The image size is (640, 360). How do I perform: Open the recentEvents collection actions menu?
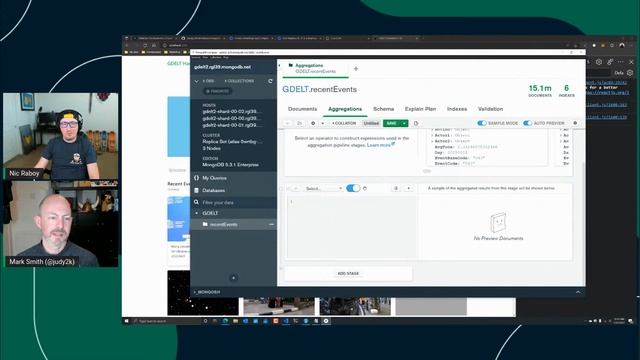coord(271,224)
